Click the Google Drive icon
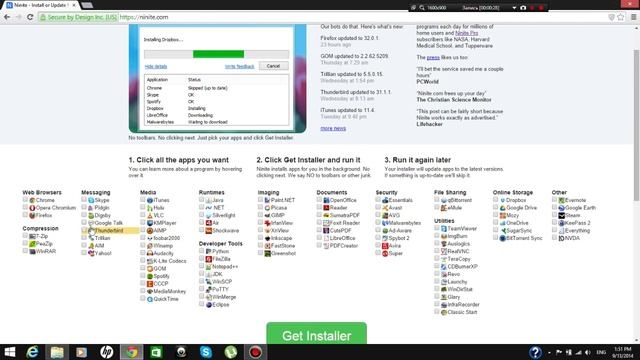The height and width of the screenshot is (360, 640). (502, 208)
